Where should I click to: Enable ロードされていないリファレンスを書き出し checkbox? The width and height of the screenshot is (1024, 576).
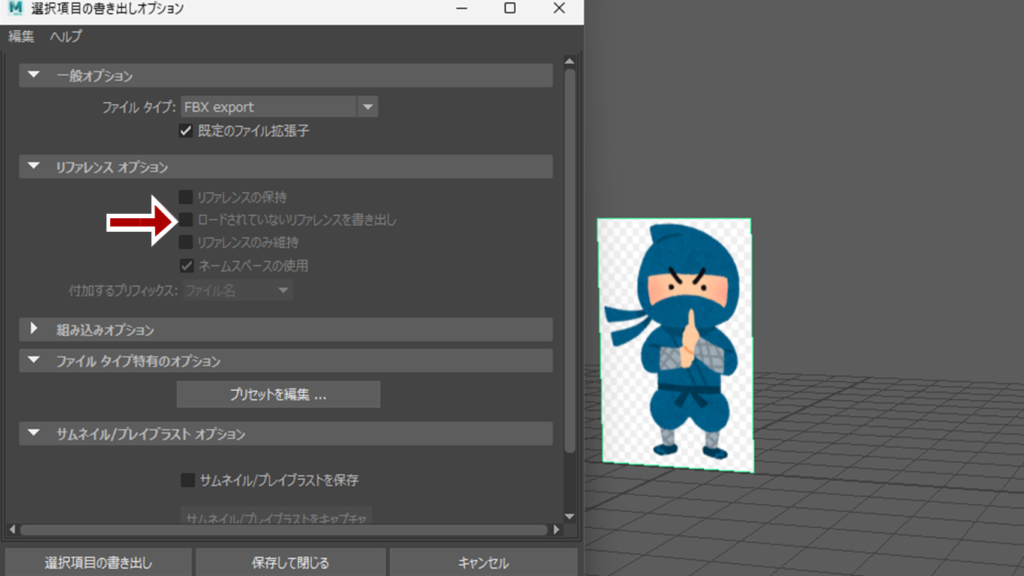[x=186, y=219]
